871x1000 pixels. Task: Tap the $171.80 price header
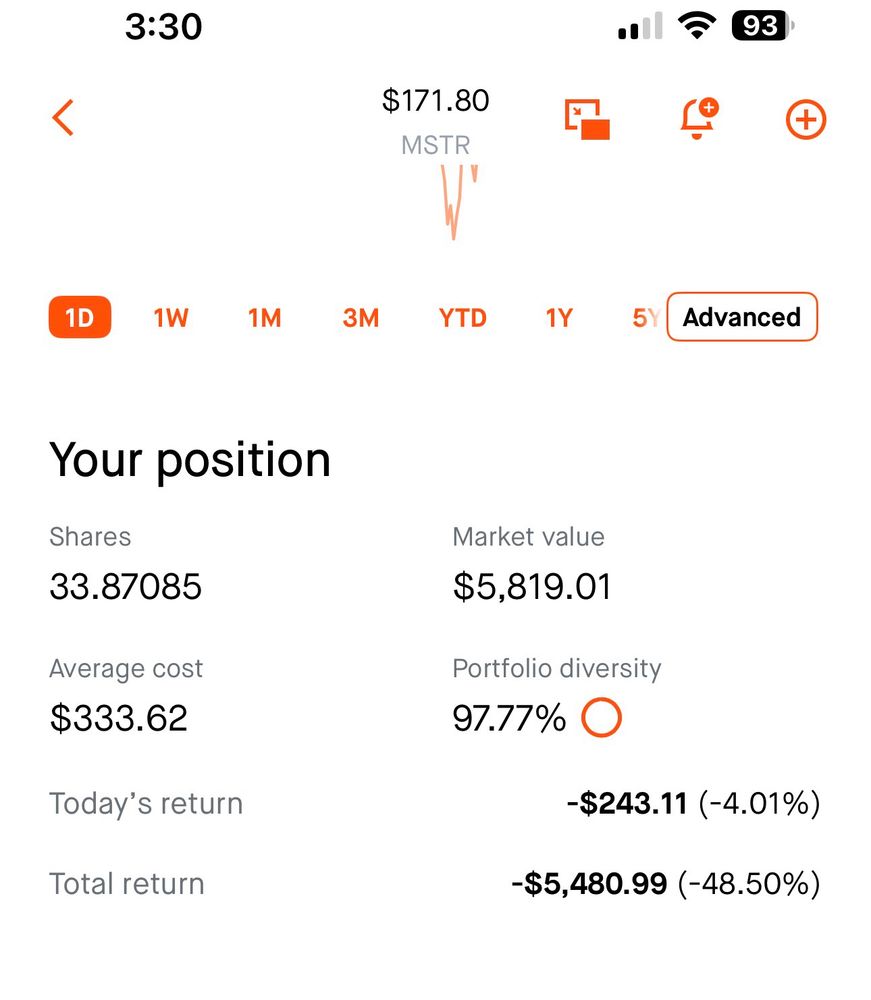point(436,101)
